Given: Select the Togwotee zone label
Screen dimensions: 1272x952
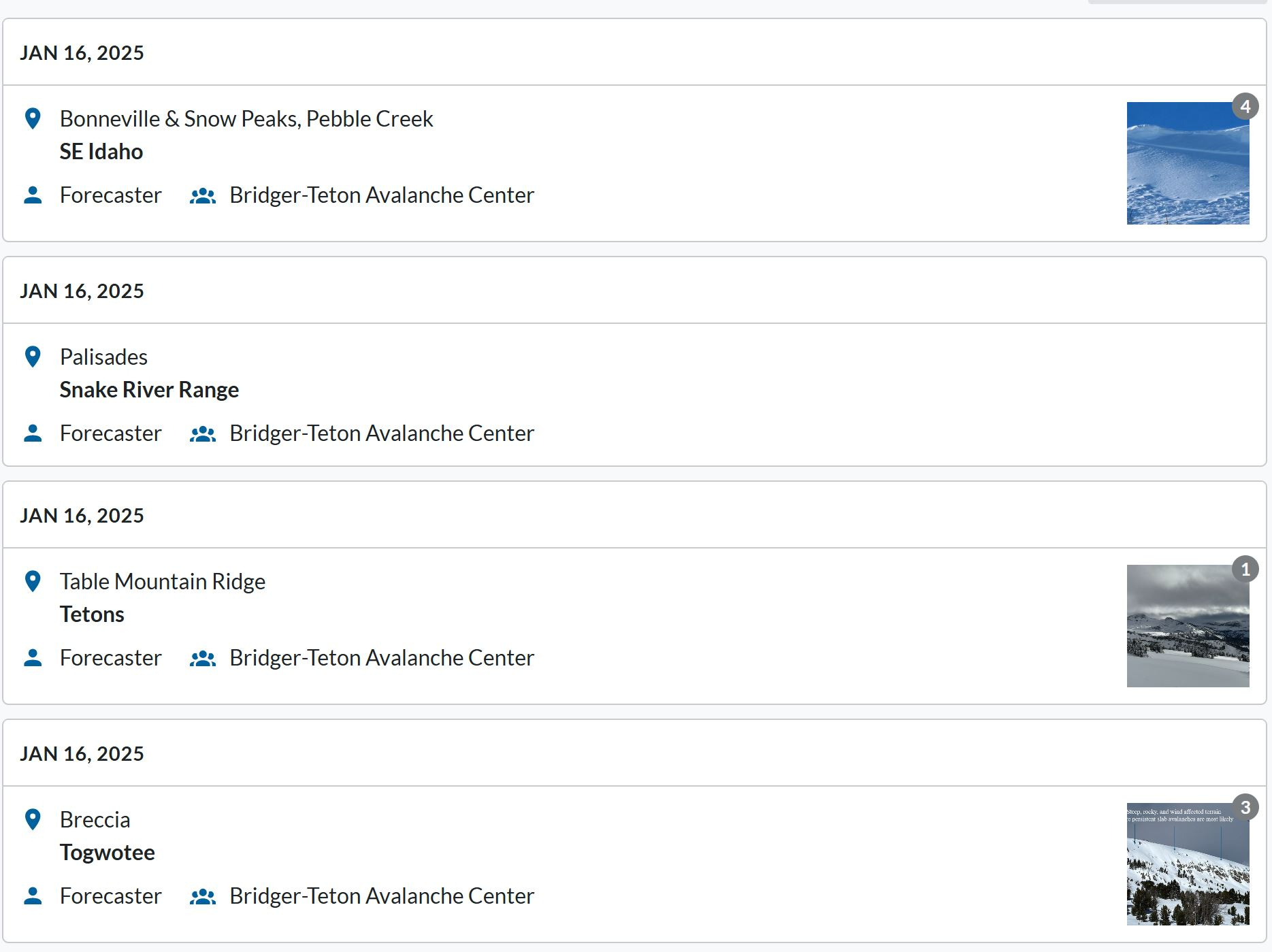Looking at the screenshot, I should pos(108,852).
